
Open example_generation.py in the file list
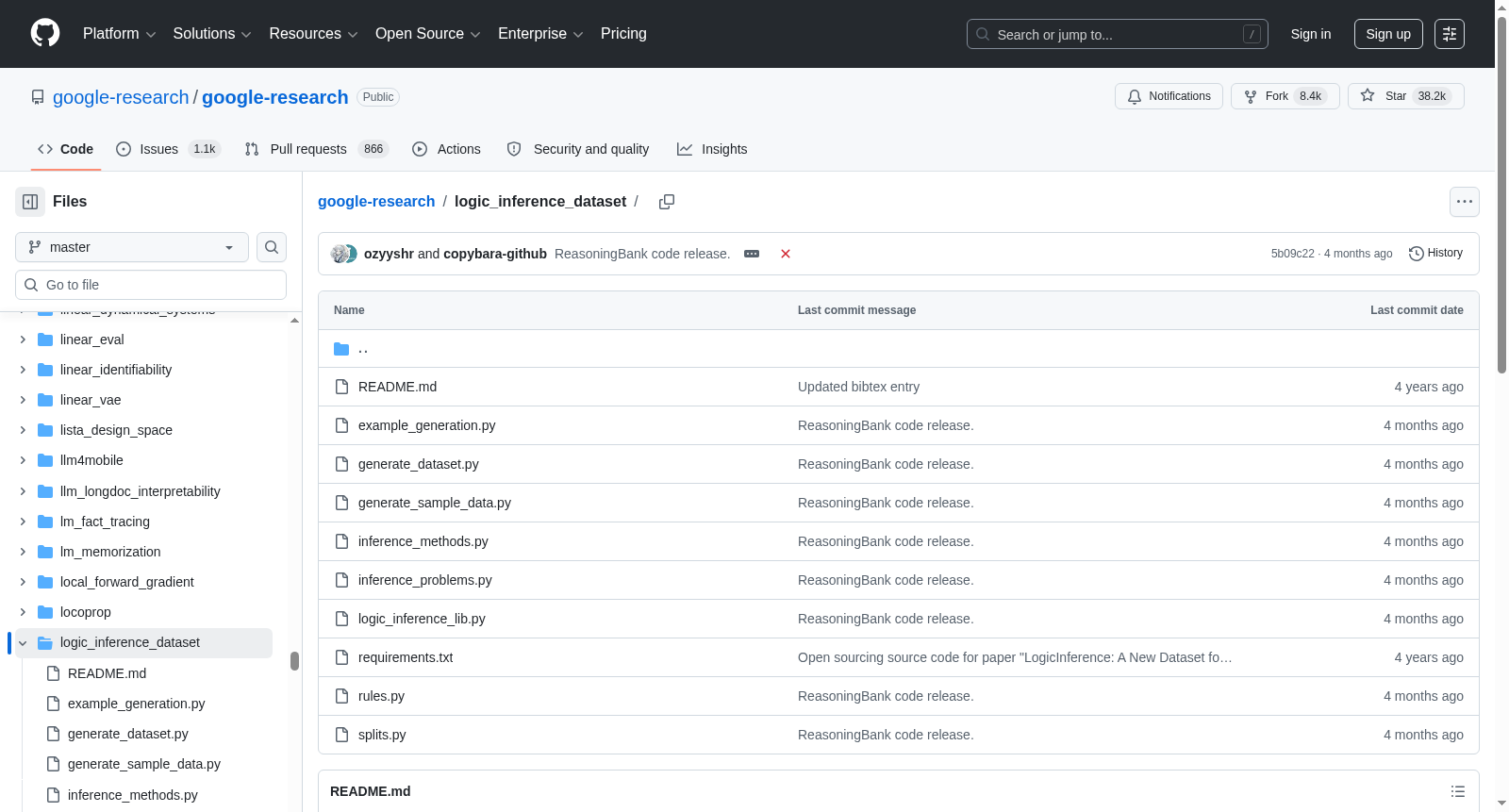tap(426, 425)
